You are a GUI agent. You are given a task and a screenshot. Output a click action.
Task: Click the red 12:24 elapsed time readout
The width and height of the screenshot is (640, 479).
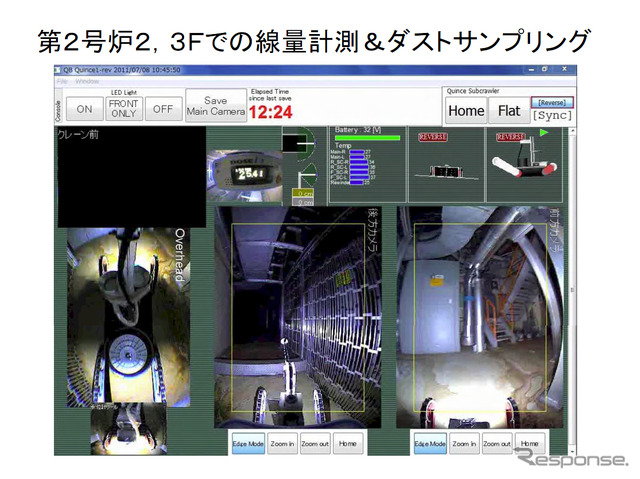(x=271, y=112)
